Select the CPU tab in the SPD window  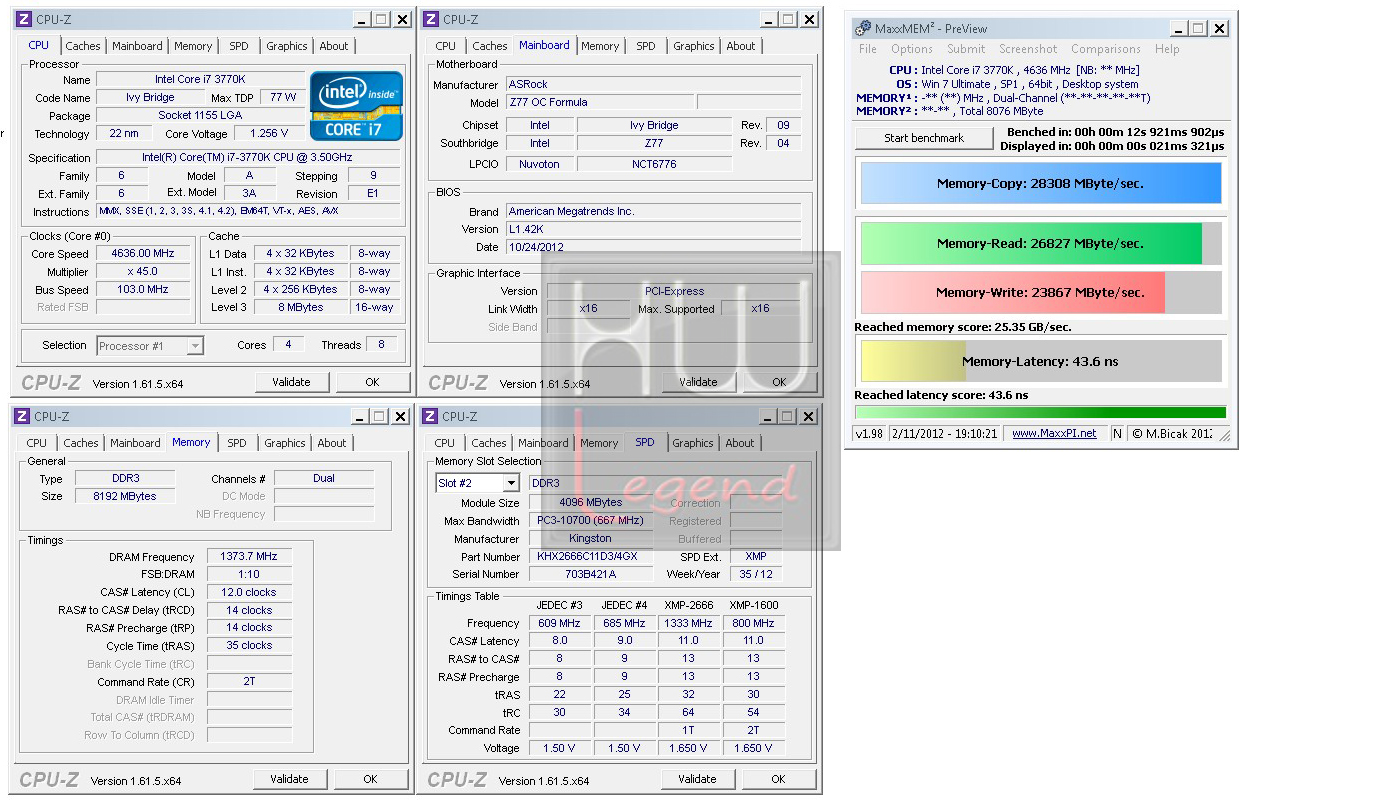click(445, 443)
